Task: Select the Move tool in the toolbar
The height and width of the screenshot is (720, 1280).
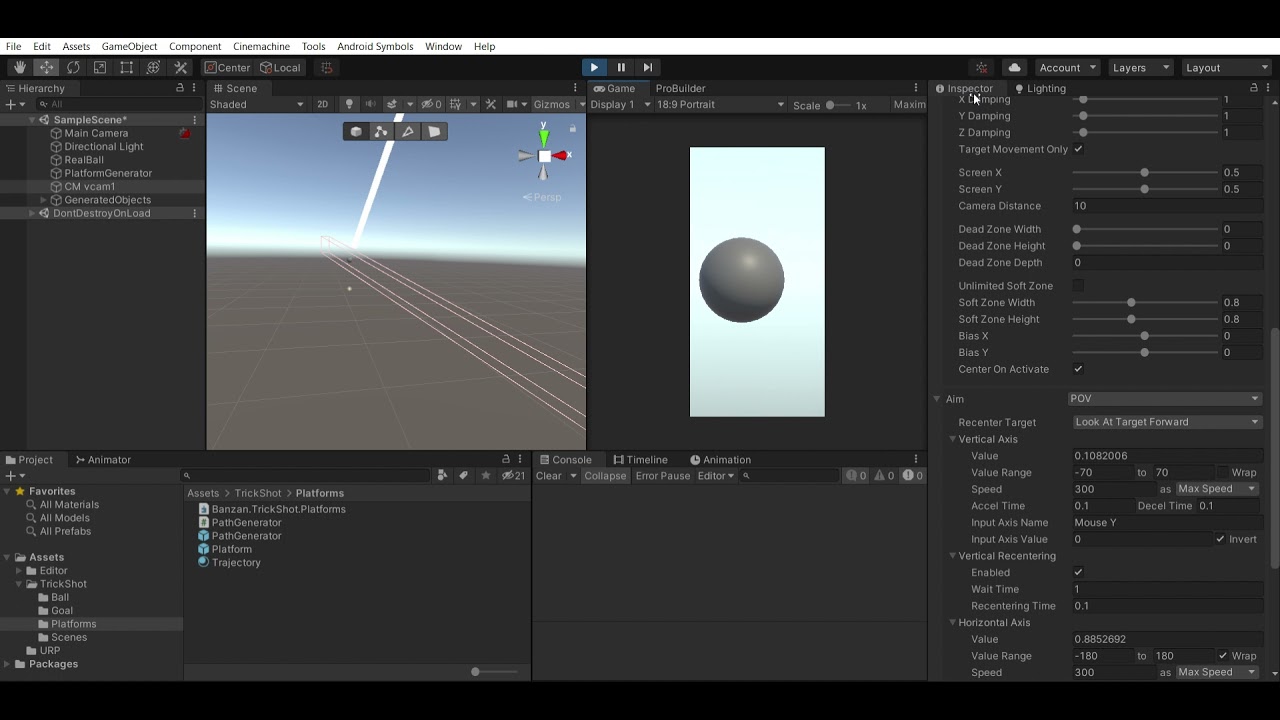Action: tap(46, 67)
